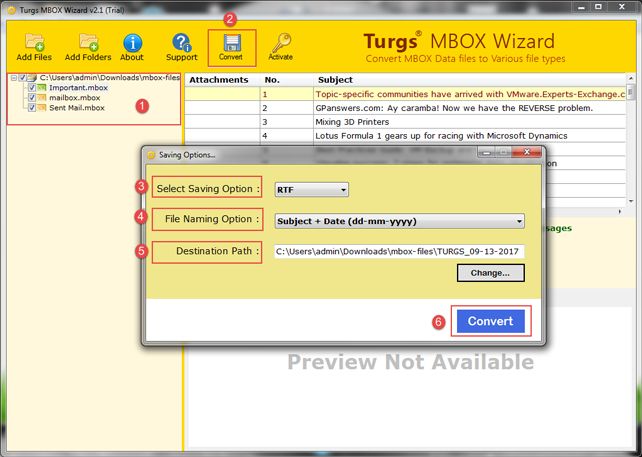Maximize the Turgs MBOX Wizard window
Screen dimensions: 642x457
click(x=599, y=7)
